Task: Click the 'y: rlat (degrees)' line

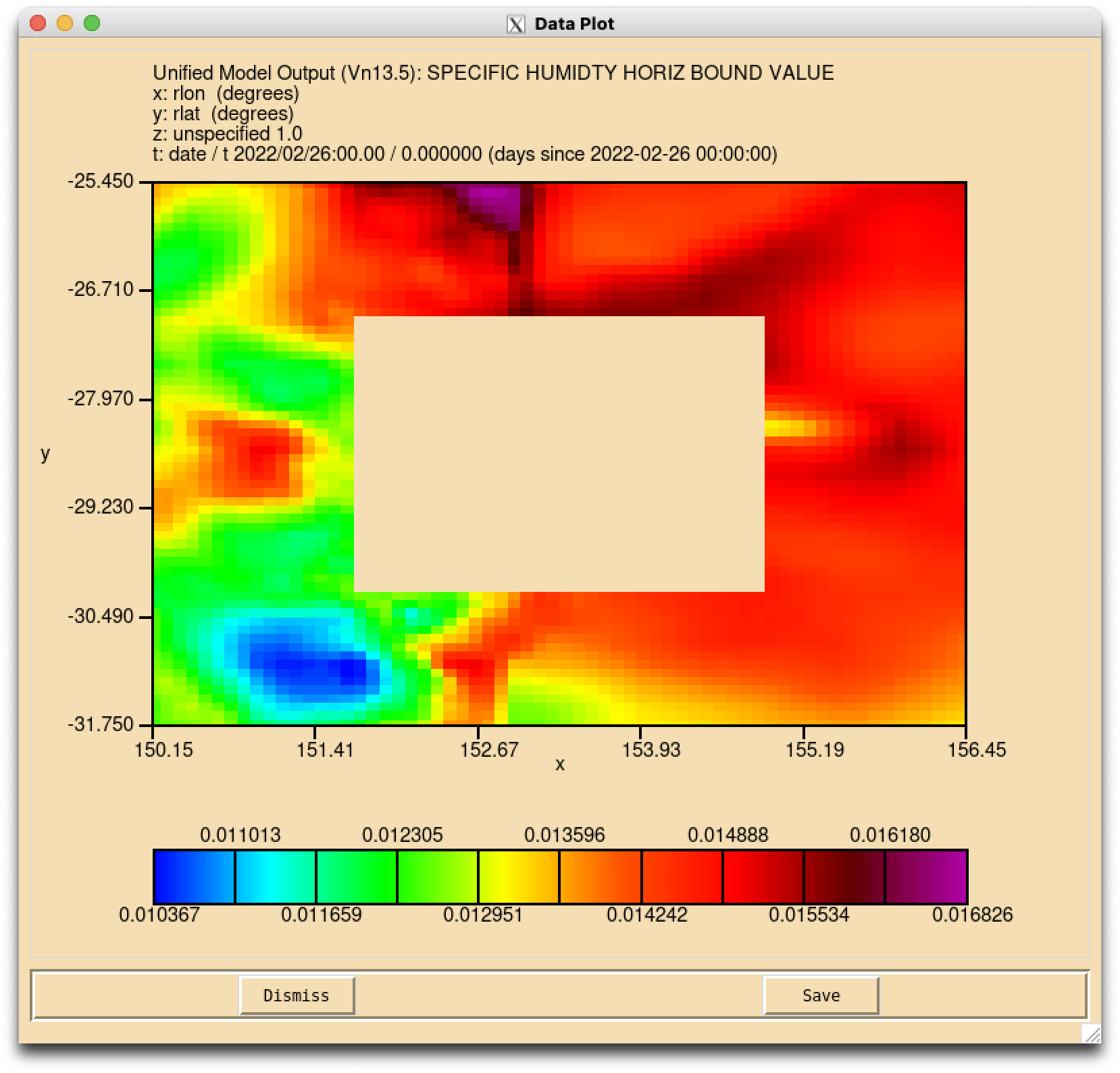Action: [224, 114]
